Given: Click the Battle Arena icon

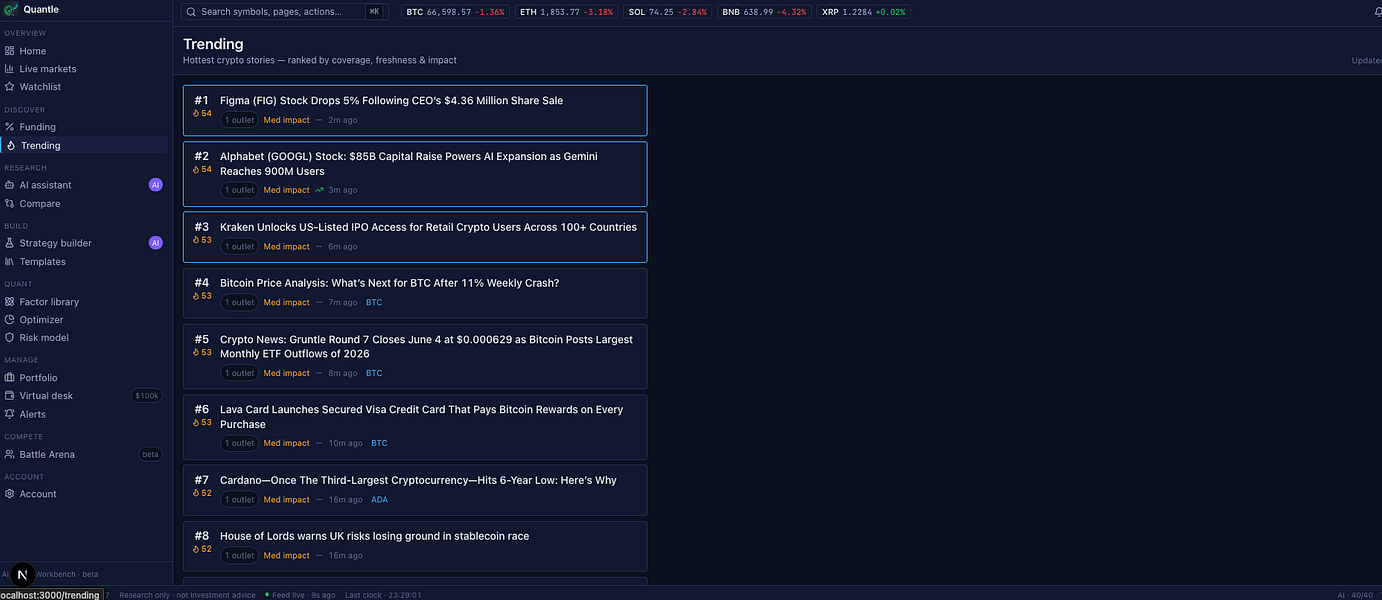Looking at the screenshot, I should pyautogui.click(x=9, y=454).
